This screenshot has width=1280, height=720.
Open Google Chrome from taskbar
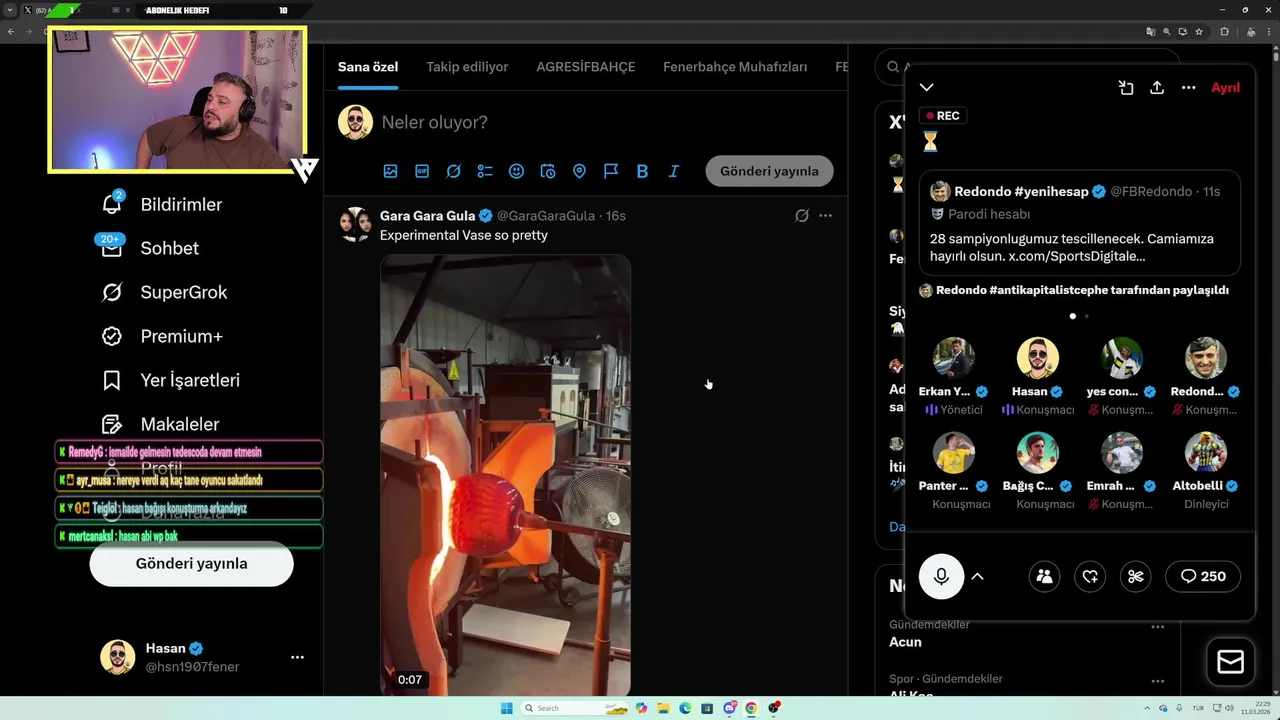tap(751, 708)
